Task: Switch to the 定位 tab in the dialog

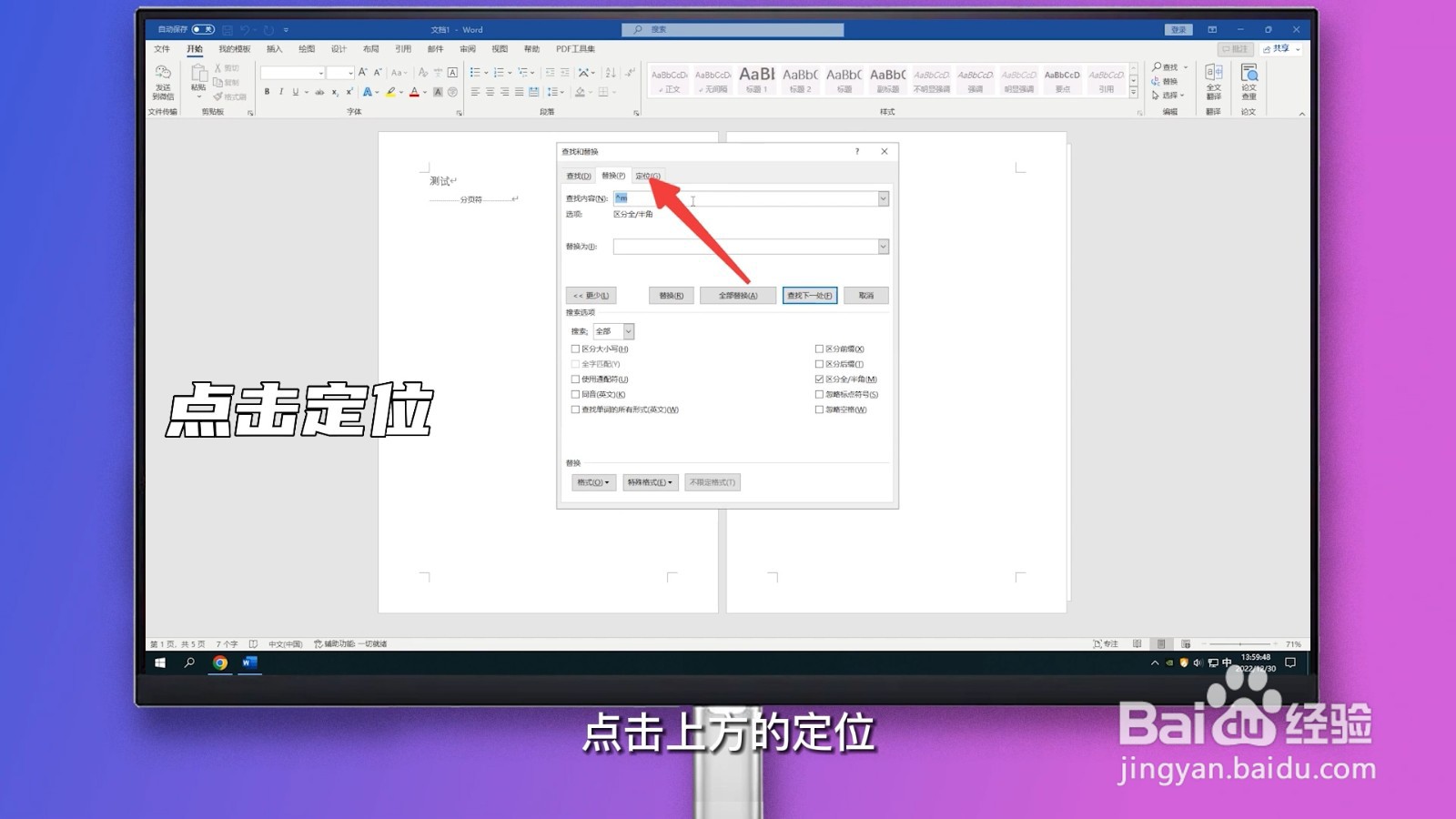Action: click(x=646, y=175)
